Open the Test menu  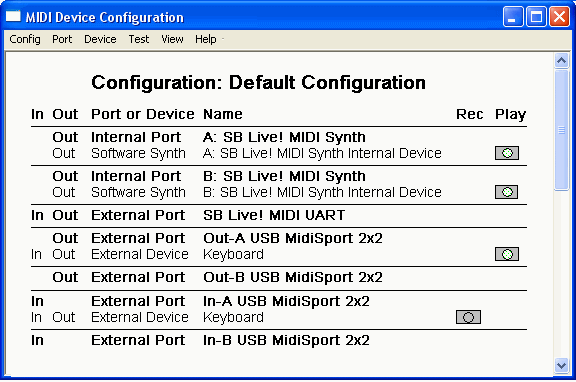point(139,39)
